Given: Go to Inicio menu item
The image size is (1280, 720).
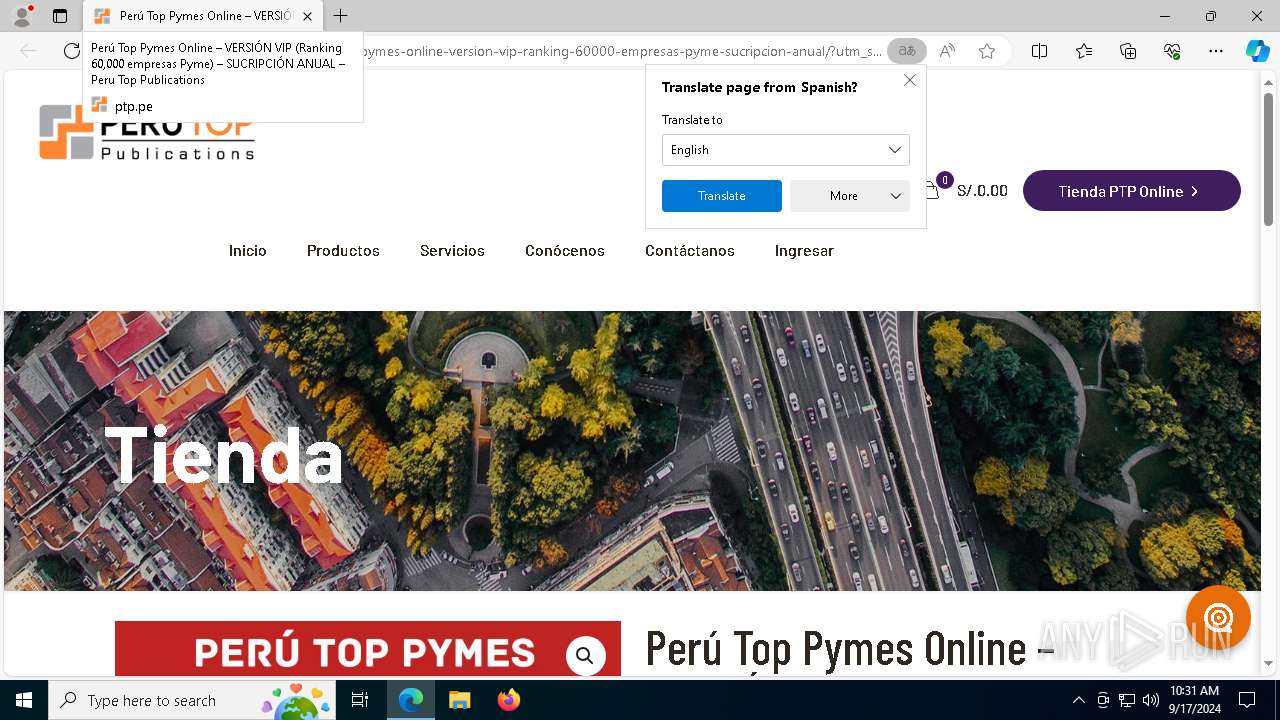Looking at the screenshot, I should 247,251.
